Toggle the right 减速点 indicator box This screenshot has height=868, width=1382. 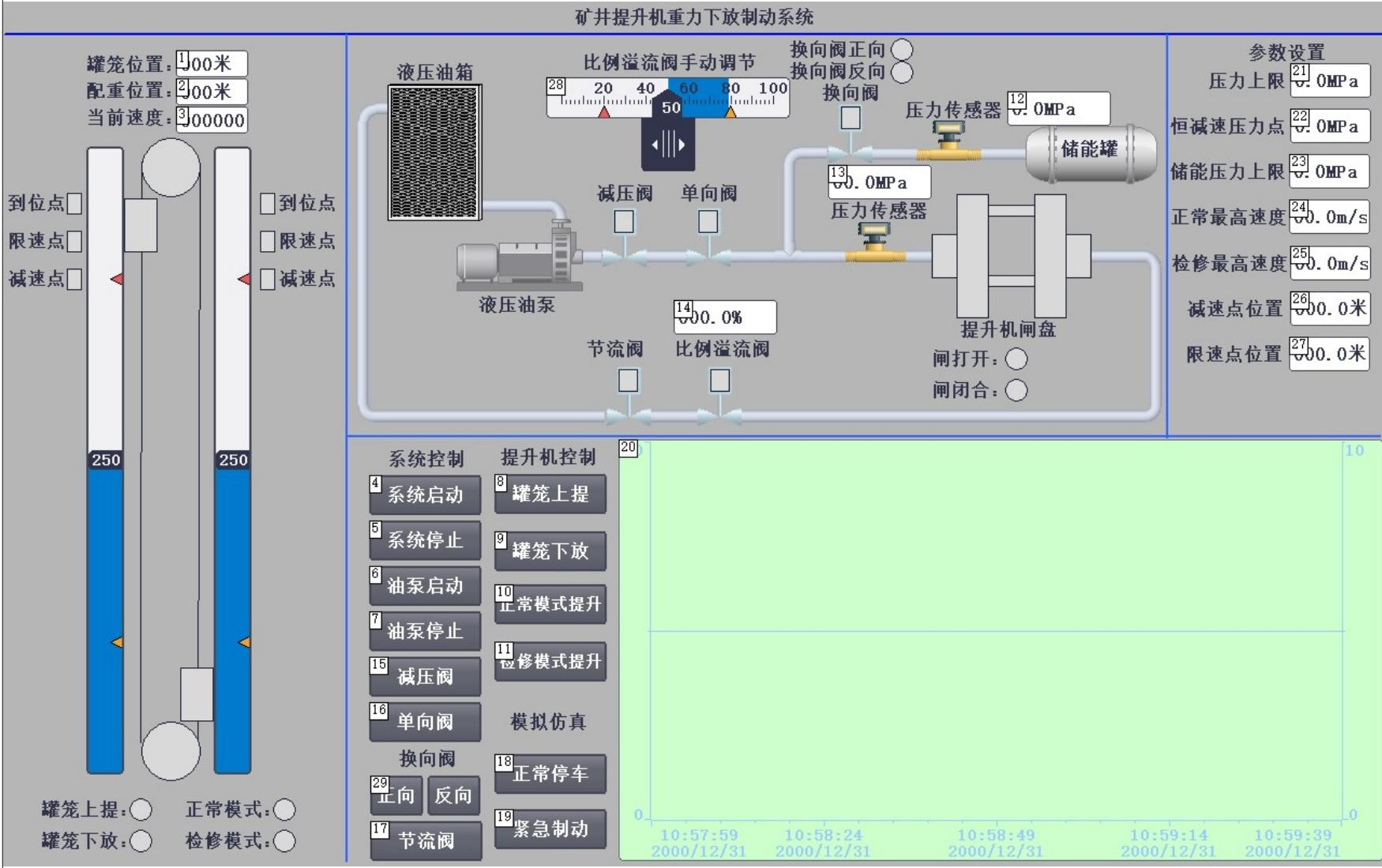pyautogui.click(x=268, y=280)
